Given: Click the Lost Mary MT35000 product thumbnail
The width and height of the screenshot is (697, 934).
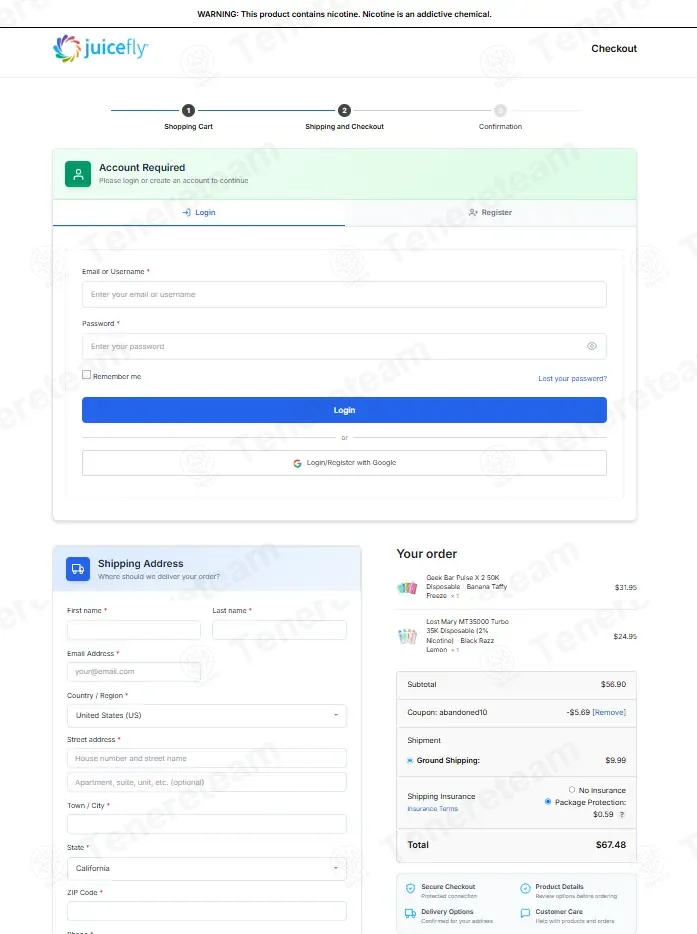Looking at the screenshot, I should 407,636.
